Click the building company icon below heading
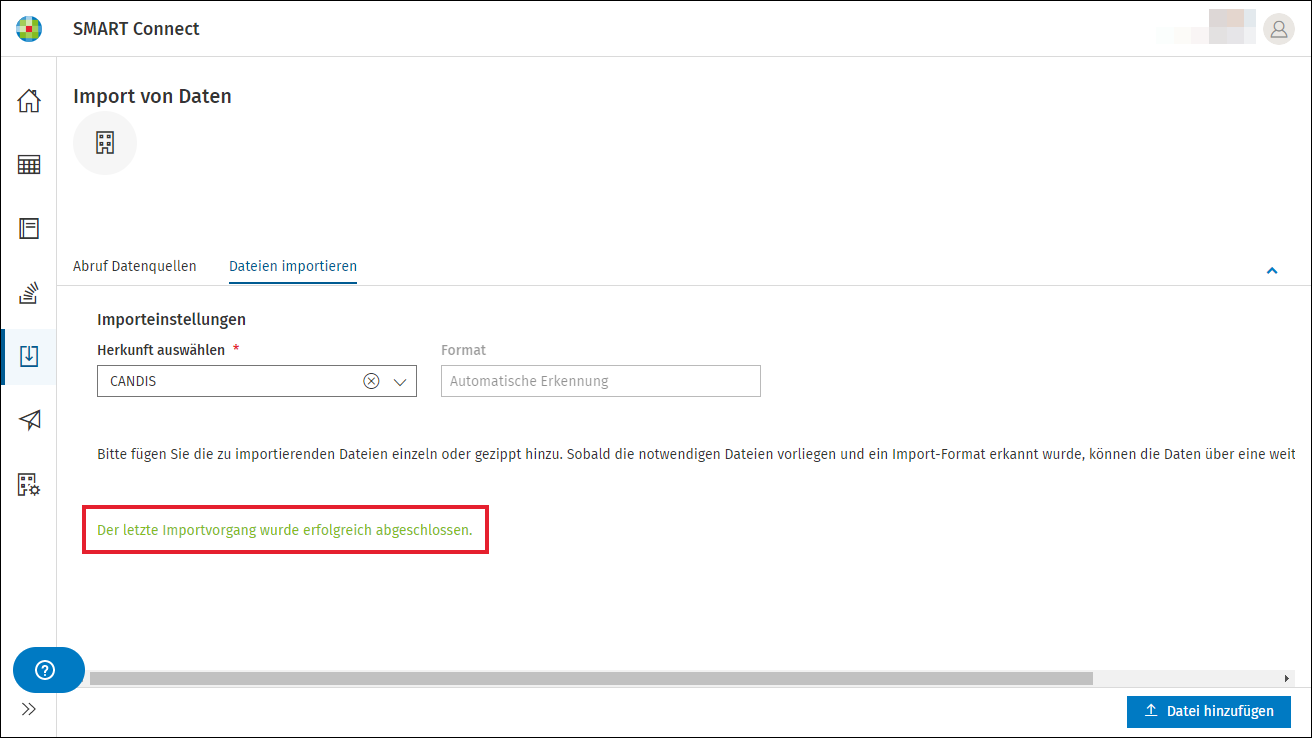The image size is (1312, 738). coord(105,143)
